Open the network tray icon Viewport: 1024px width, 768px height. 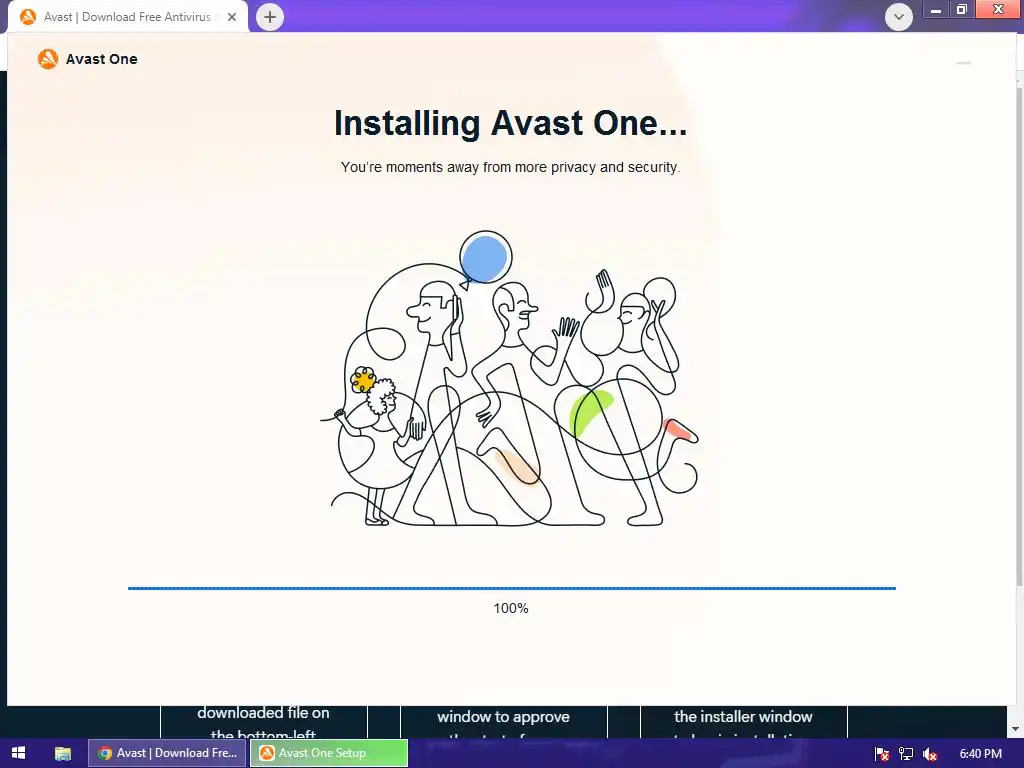pos(906,754)
